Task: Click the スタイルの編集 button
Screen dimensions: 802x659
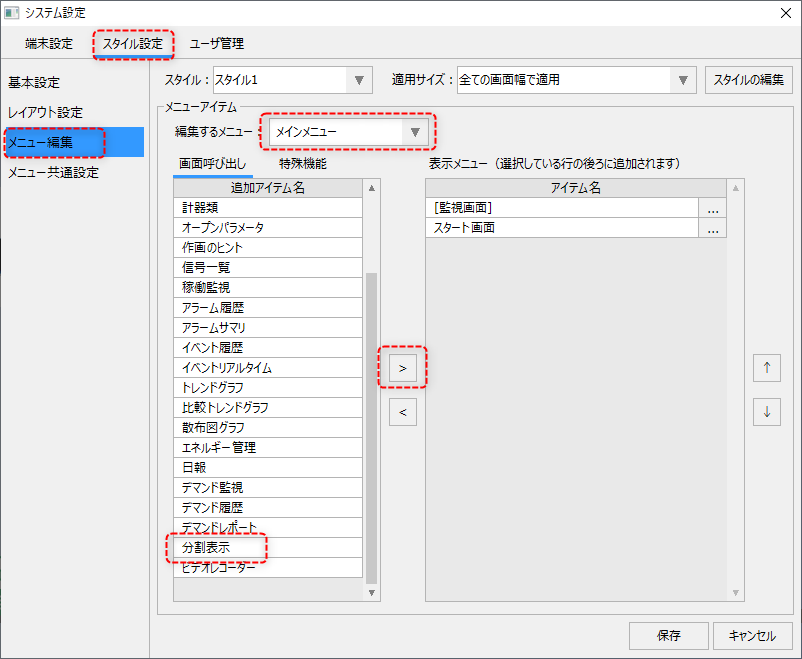Action: (749, 79)
